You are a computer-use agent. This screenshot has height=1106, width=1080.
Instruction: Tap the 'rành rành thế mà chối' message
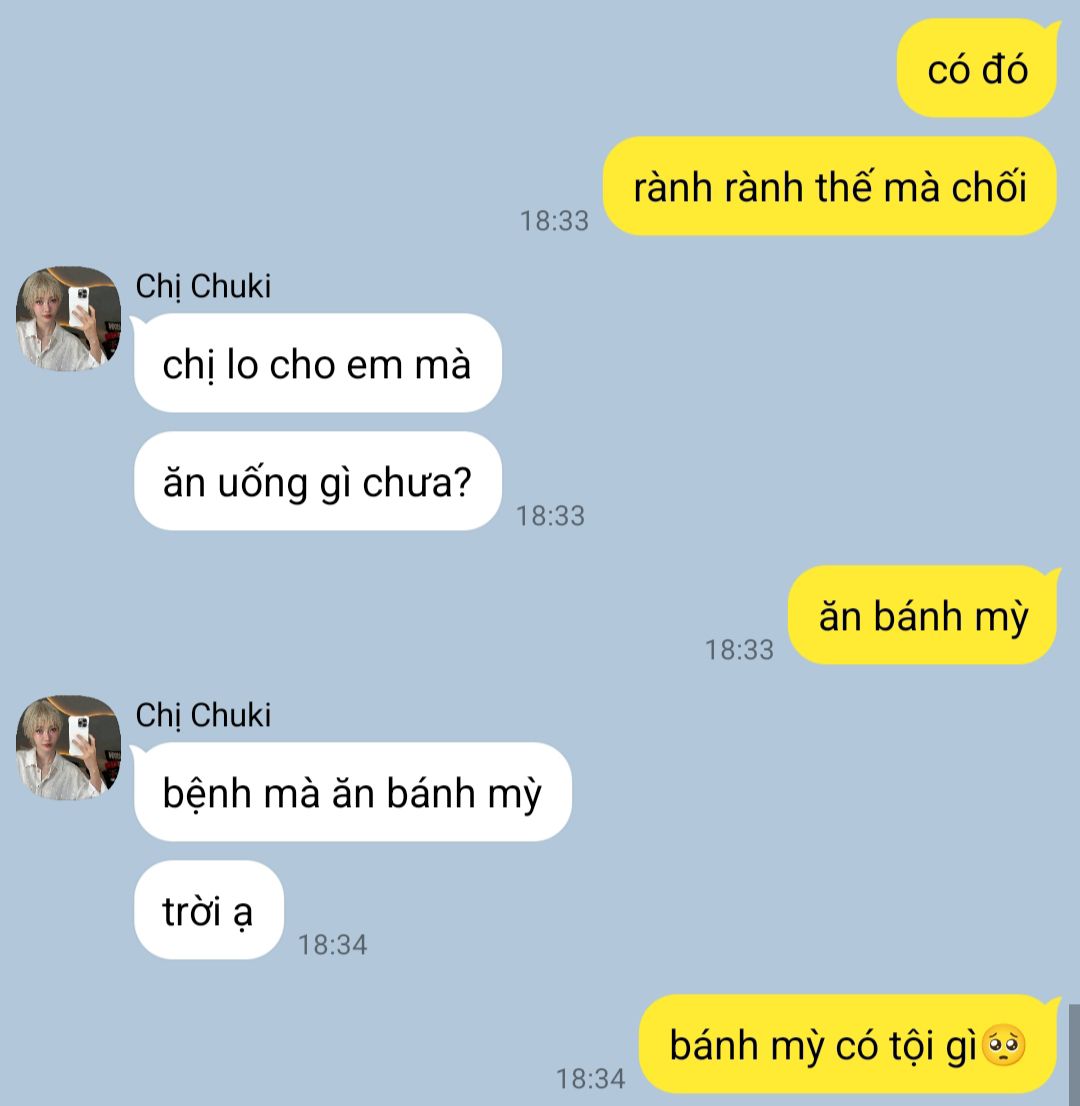(830, 186)
